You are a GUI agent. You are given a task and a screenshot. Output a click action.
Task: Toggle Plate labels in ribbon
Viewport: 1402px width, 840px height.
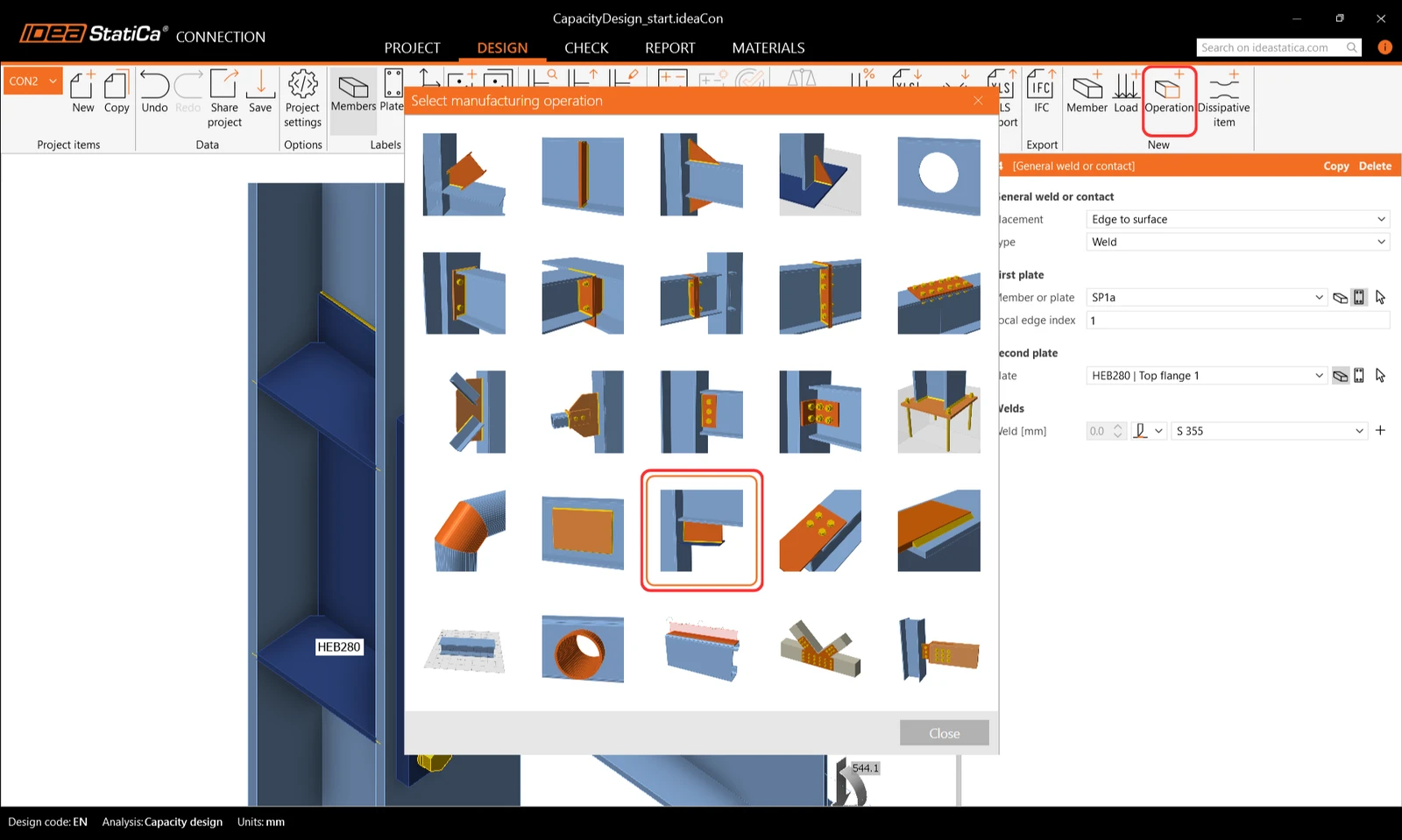point(392,92)
